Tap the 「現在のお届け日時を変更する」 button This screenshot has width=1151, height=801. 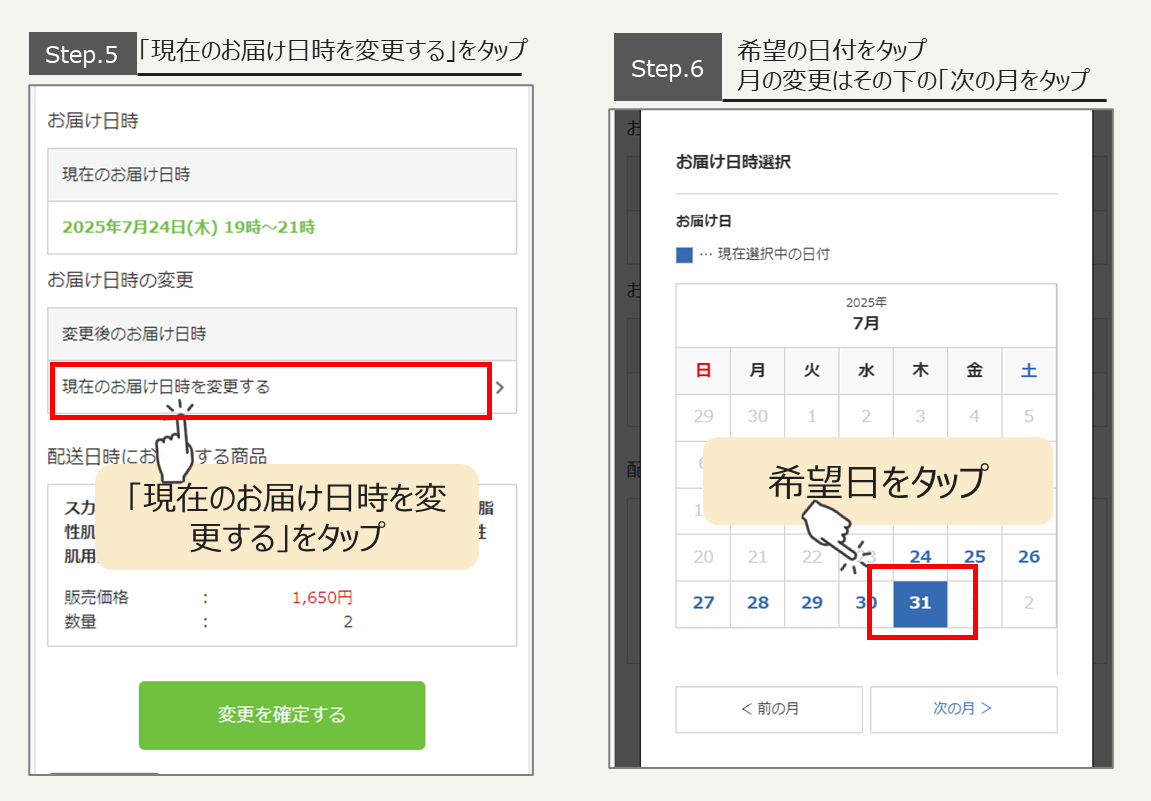tap(270, 389)
